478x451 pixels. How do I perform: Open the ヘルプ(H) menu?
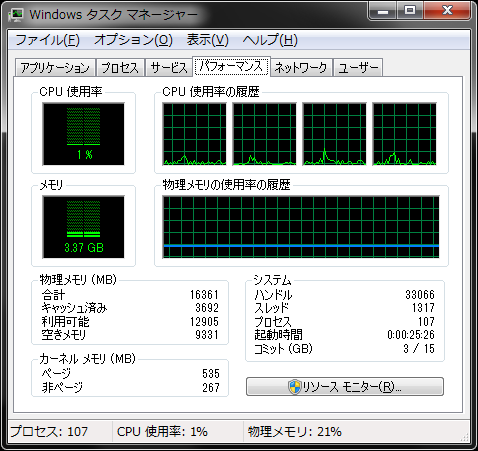click(270, 40)
